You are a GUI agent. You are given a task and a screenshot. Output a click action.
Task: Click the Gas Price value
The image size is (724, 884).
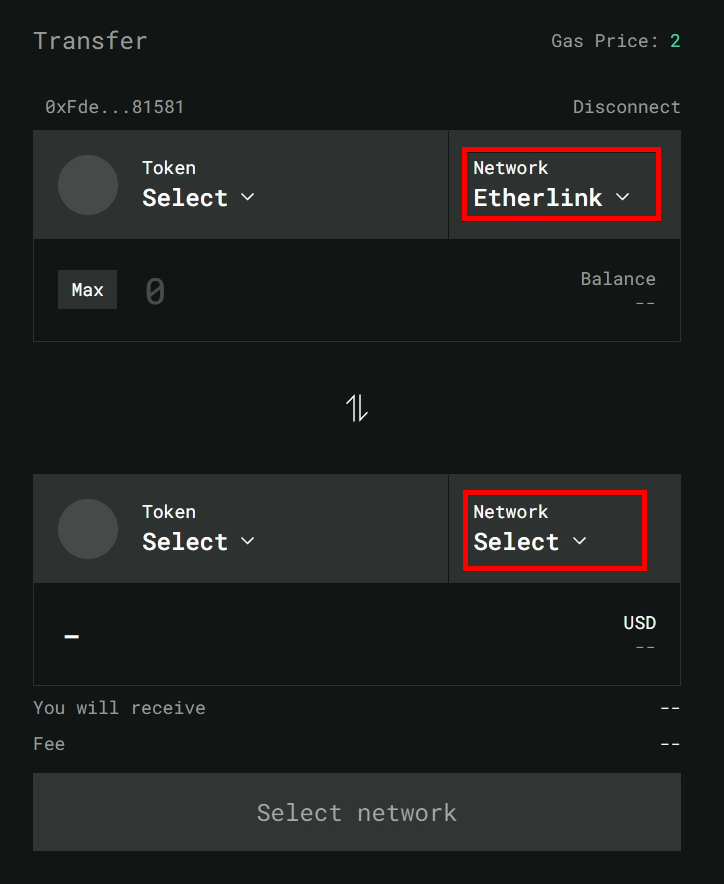[675, 41]
